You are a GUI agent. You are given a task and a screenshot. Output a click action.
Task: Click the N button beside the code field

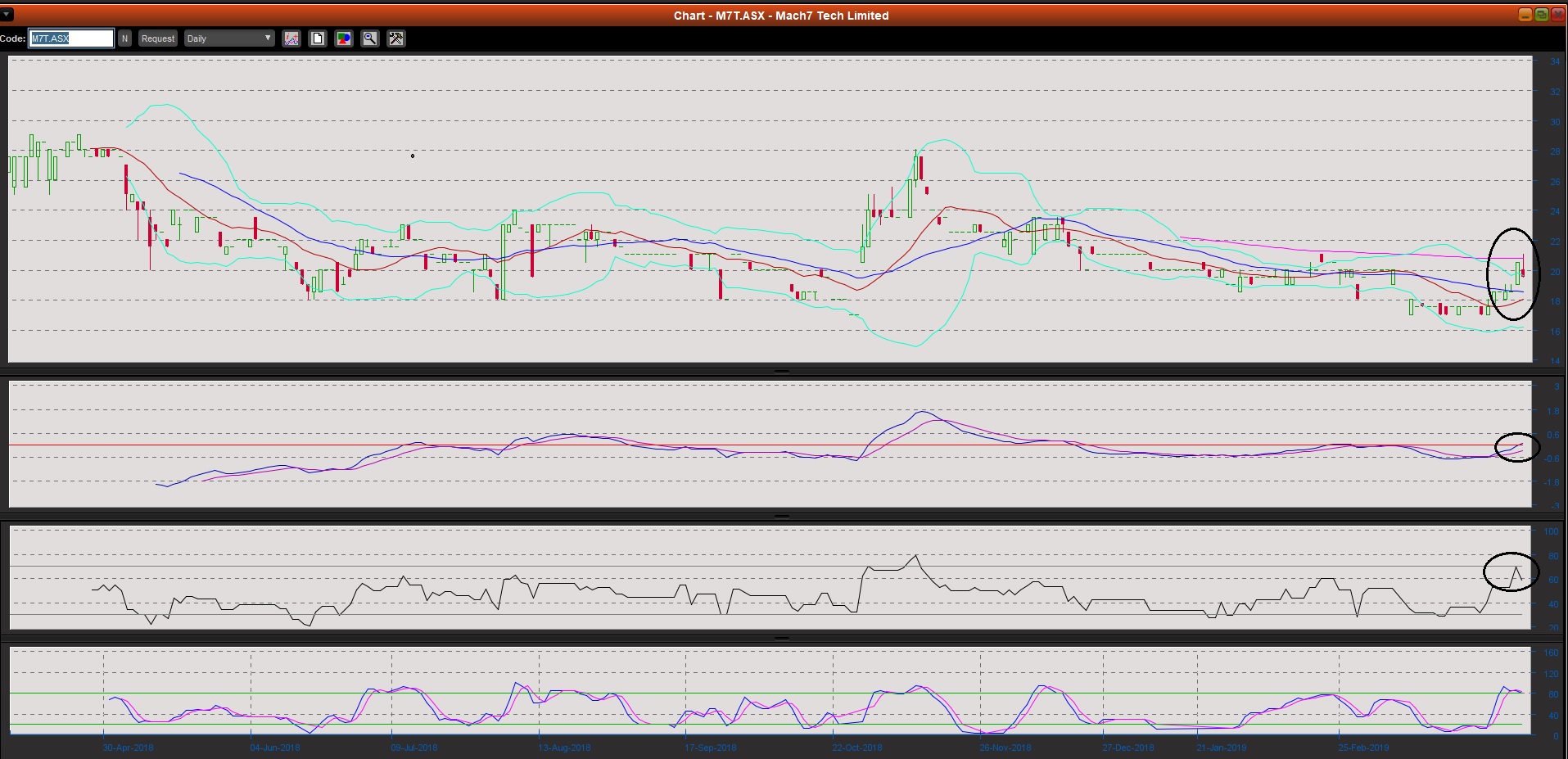click(124, 38)
